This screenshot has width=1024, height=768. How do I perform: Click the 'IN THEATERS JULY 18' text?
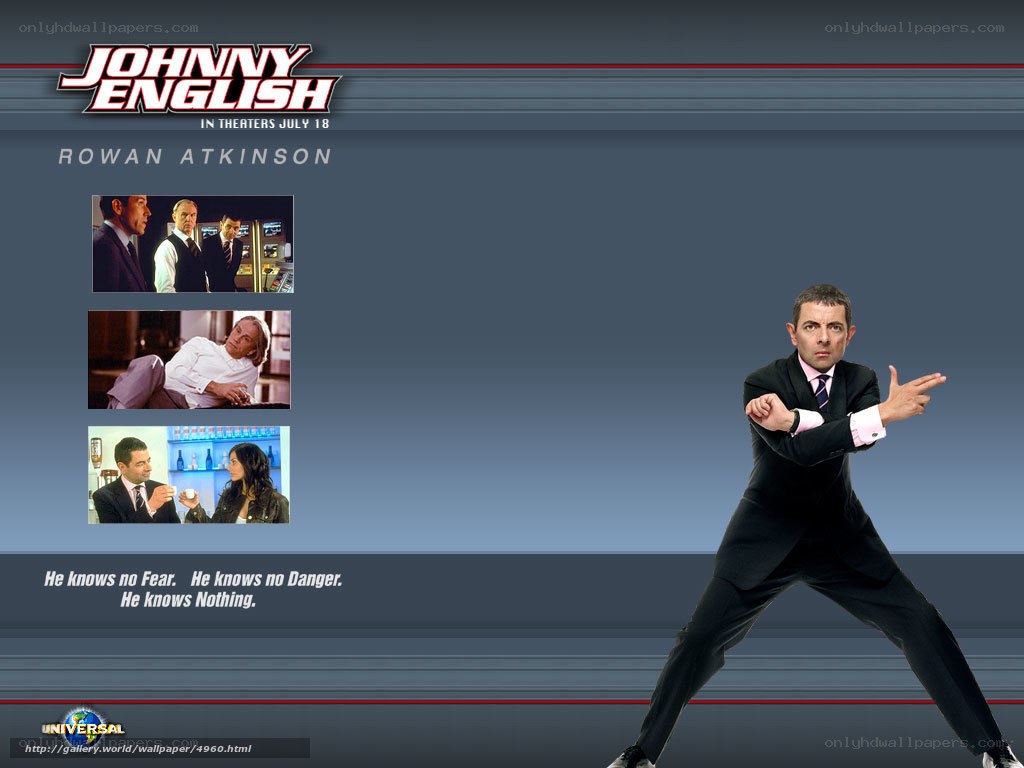(x=264, y=123)
